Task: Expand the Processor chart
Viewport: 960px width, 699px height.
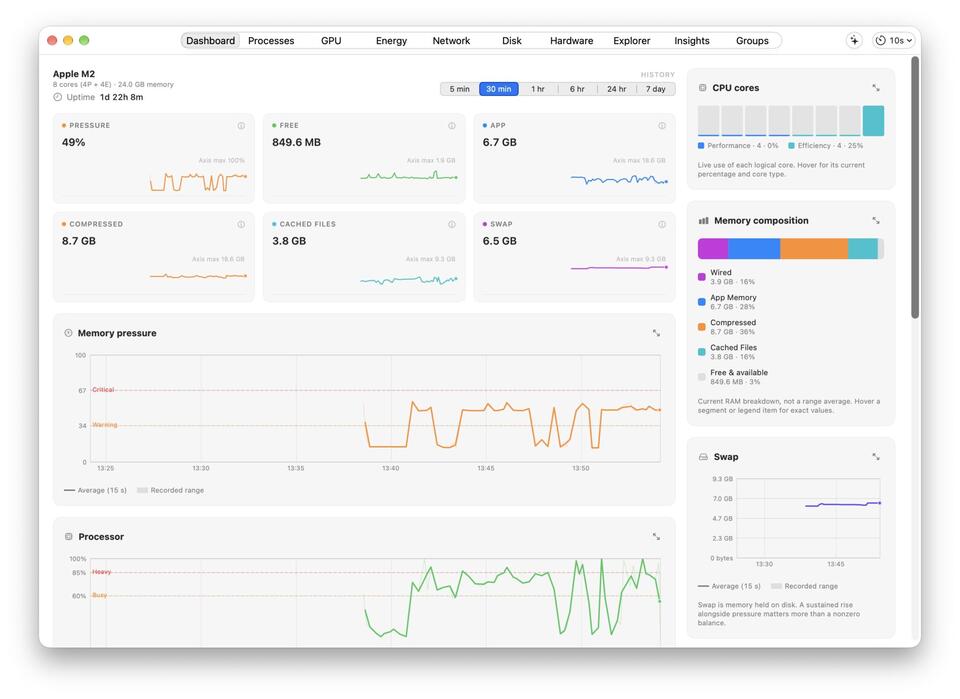Action: (656, 537)
